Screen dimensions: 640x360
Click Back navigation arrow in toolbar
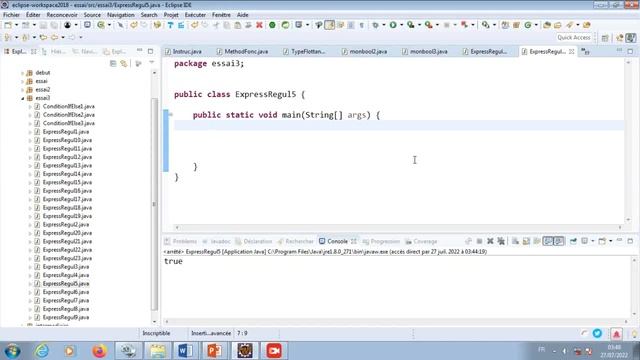pos(55,38)
